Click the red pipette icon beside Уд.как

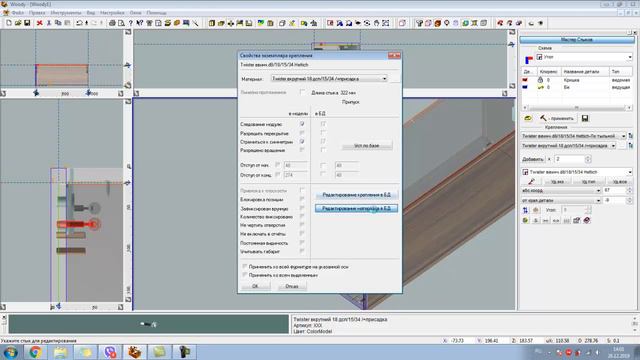point(531,181)
